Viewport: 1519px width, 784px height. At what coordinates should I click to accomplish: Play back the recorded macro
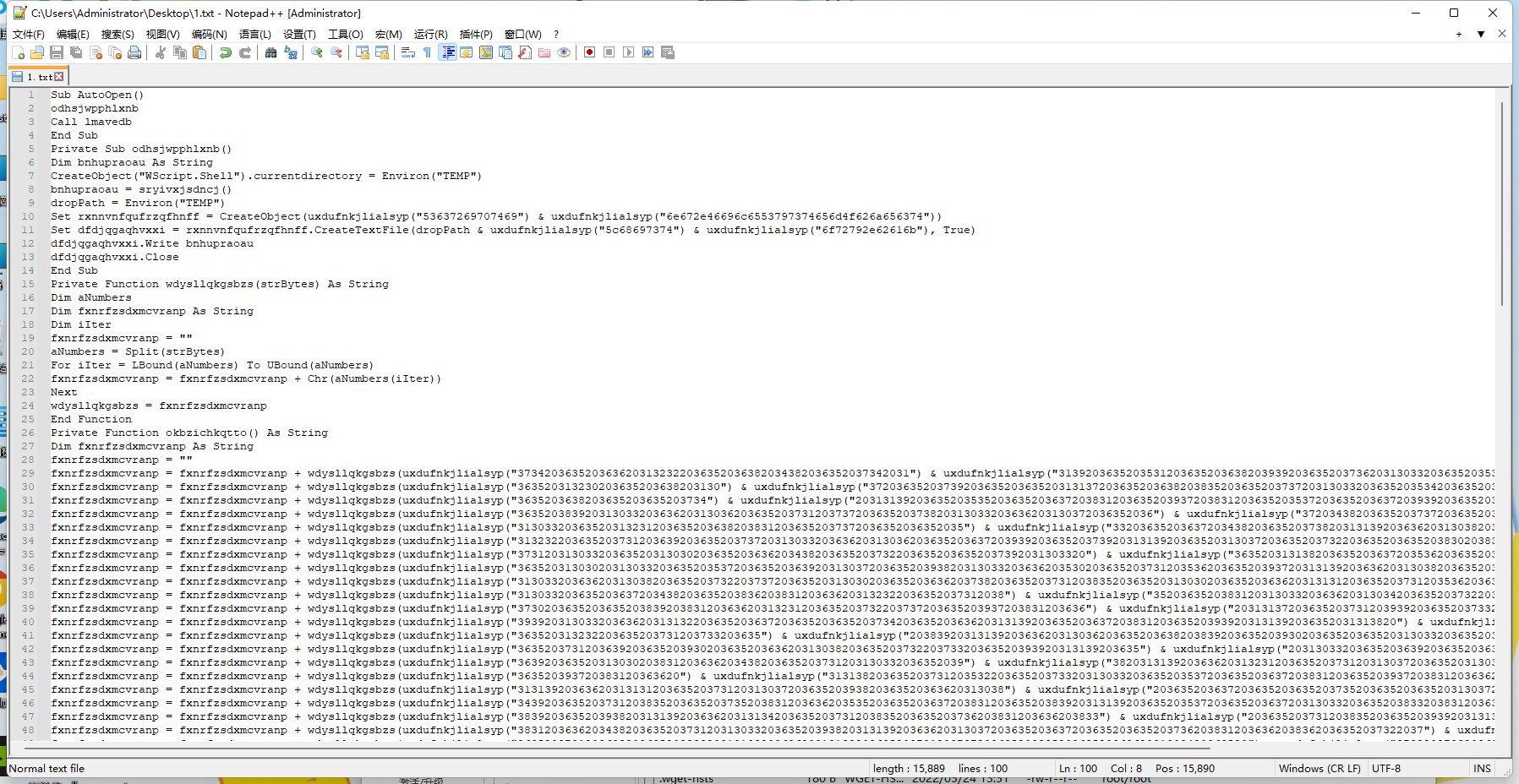(x=628, y=52)
